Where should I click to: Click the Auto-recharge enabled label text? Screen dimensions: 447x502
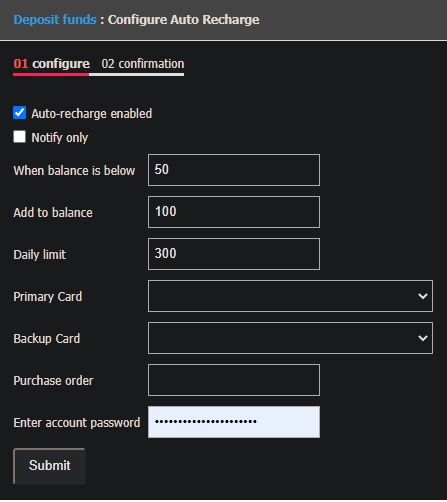[x=92, y=114]
